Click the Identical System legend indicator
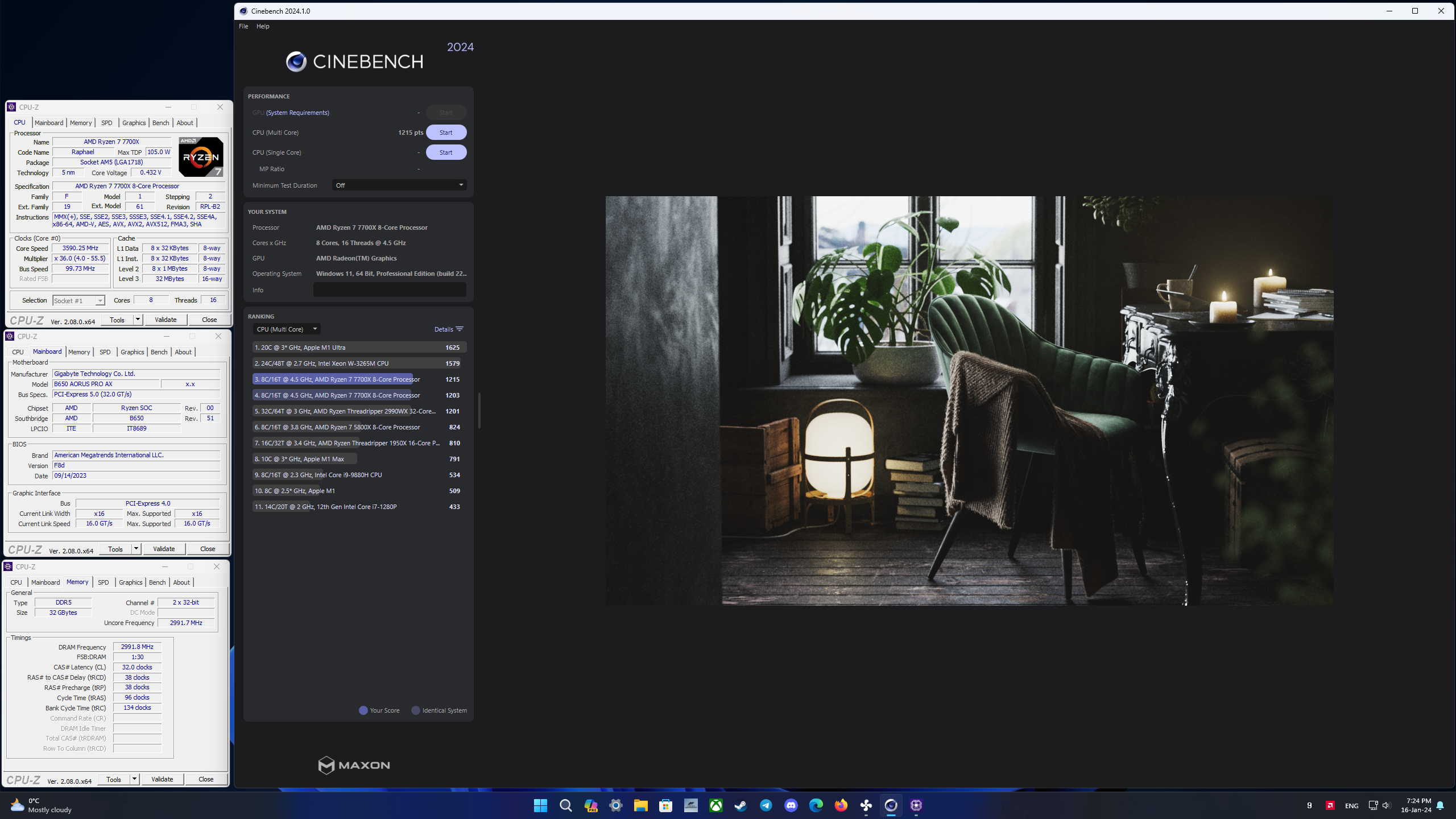This screenshot has height=819, width=1456. point(416,710)
